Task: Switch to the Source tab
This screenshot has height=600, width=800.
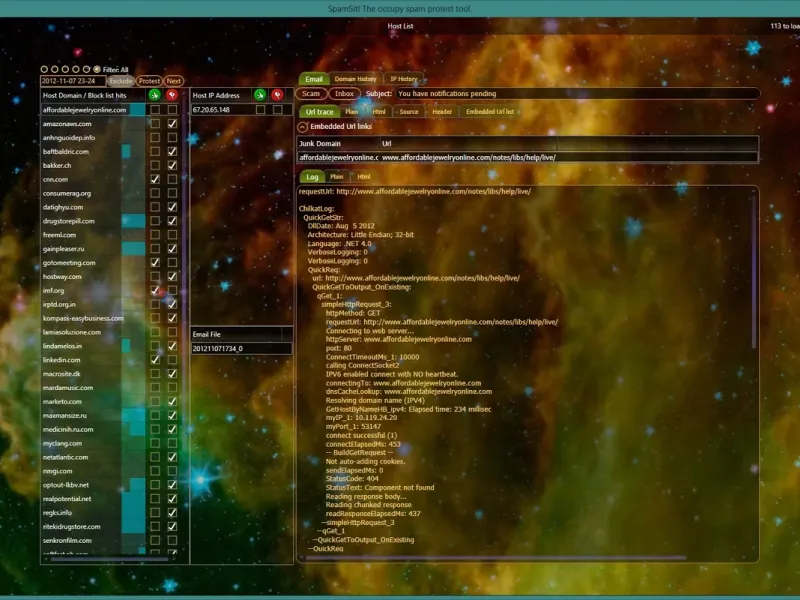Action: [409, 112]
